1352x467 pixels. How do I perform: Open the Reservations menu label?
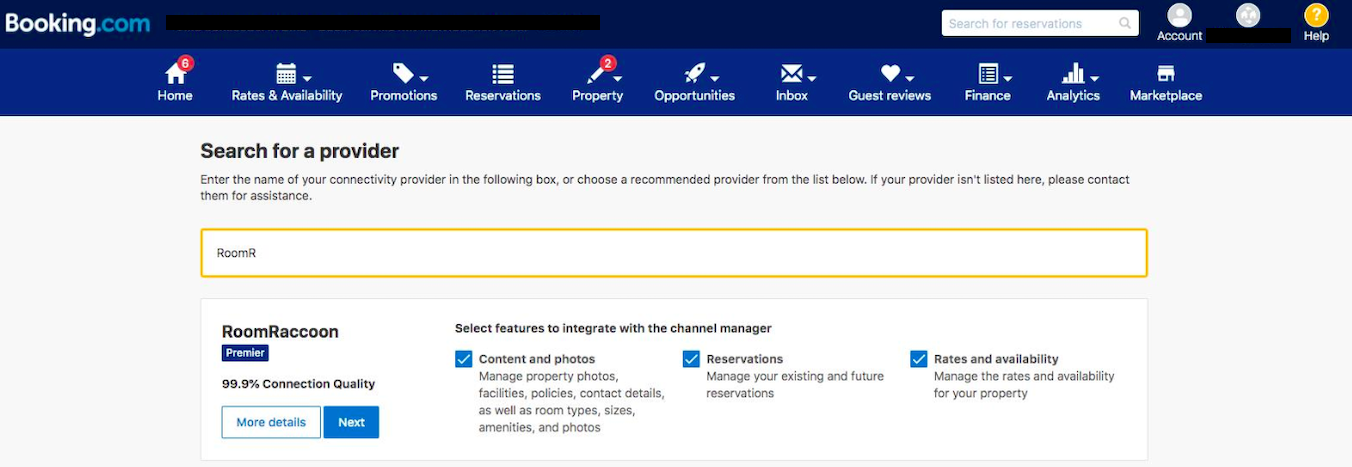pyautogui.click(x=503, y=96)
